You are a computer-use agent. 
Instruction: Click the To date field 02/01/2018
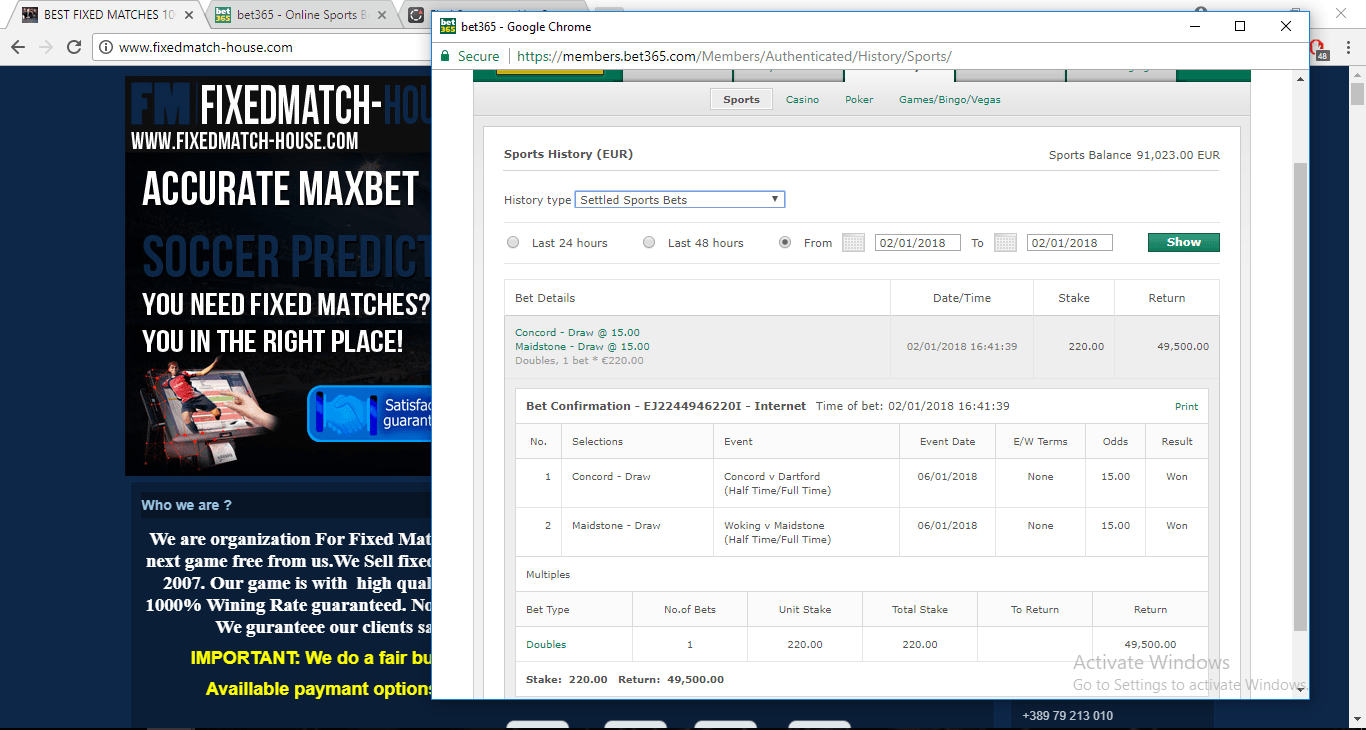pos(1069,242)
